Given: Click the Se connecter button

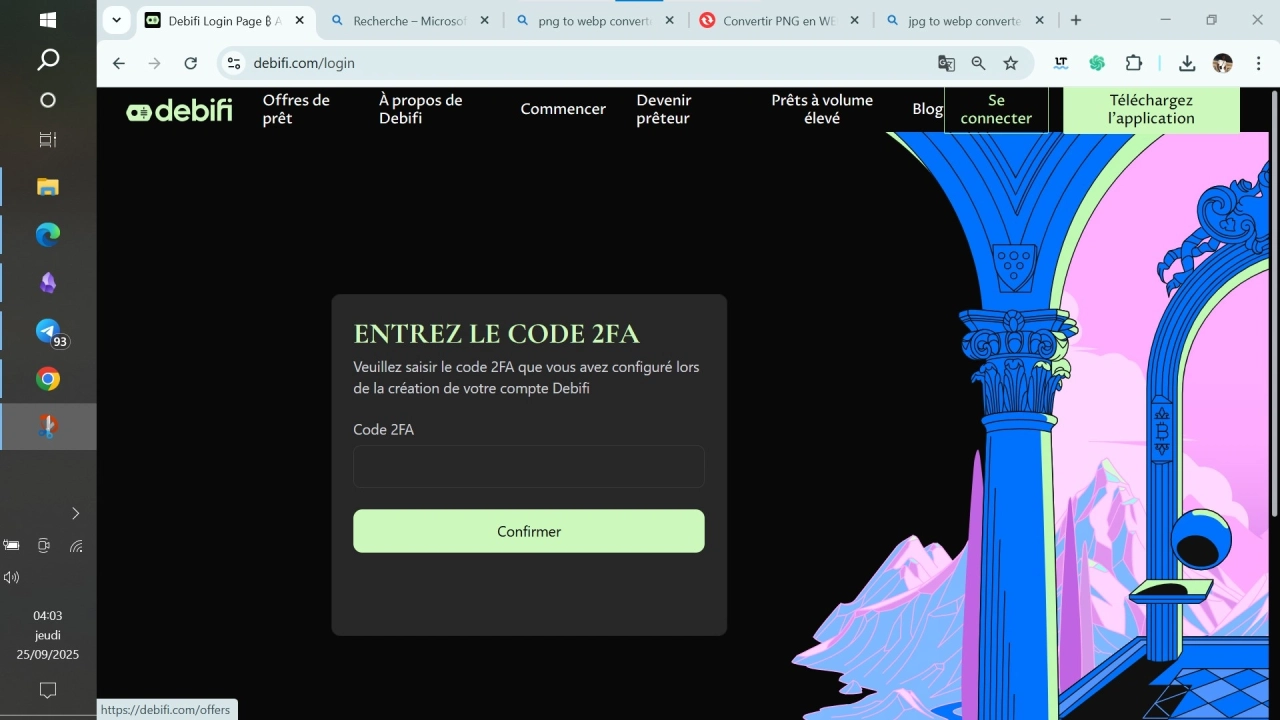Looking at the screenshot, I should (x=996, y=109).
